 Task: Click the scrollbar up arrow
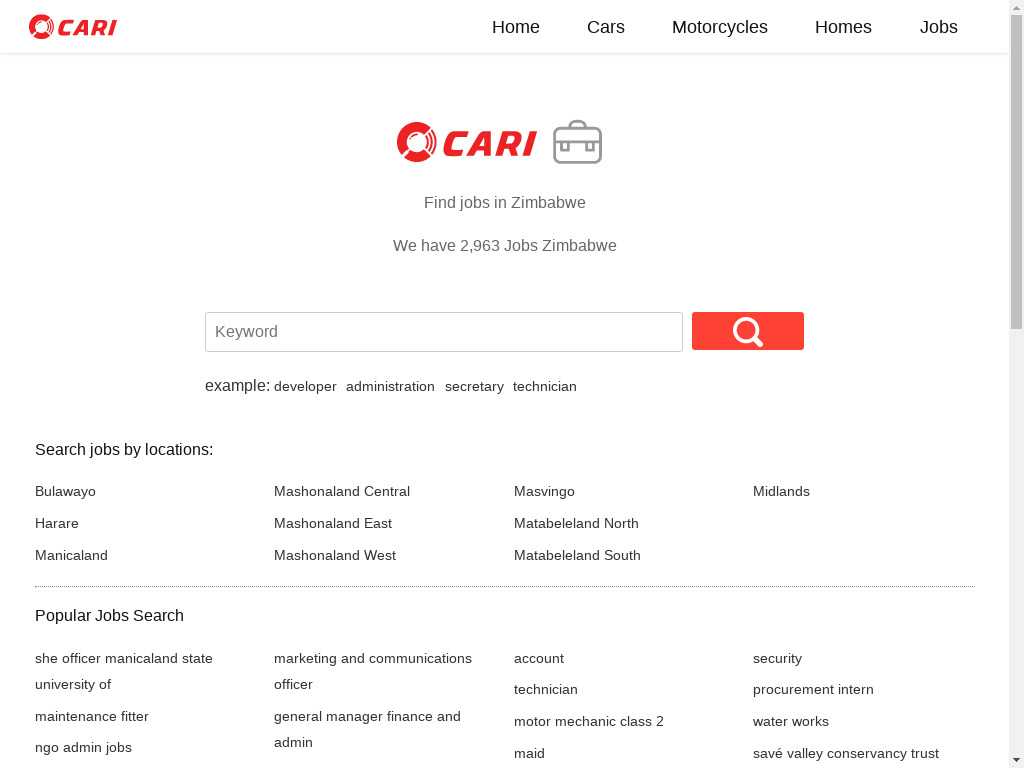1017,7
